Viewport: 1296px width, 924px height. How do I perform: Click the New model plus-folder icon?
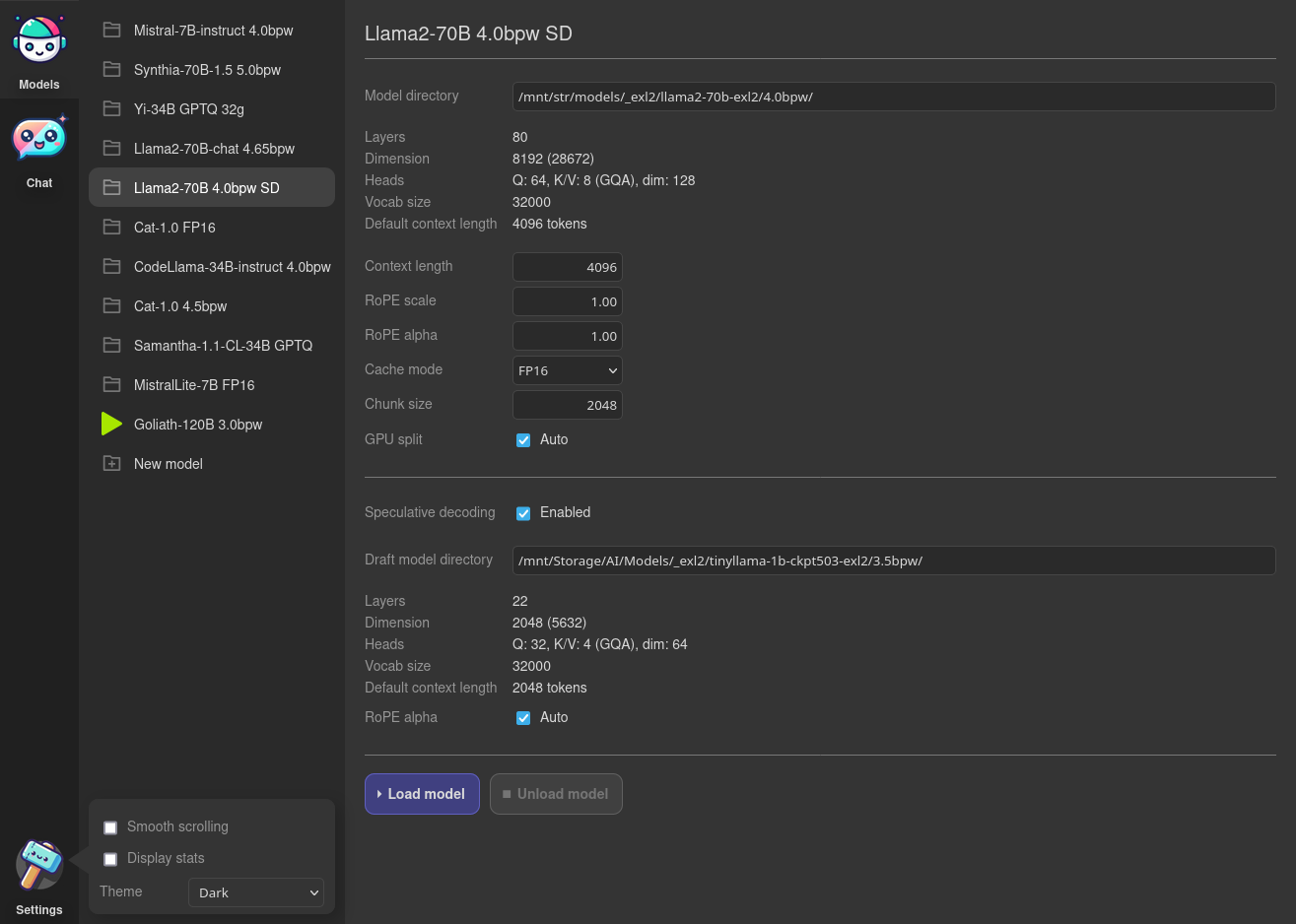tap(112, 464)
